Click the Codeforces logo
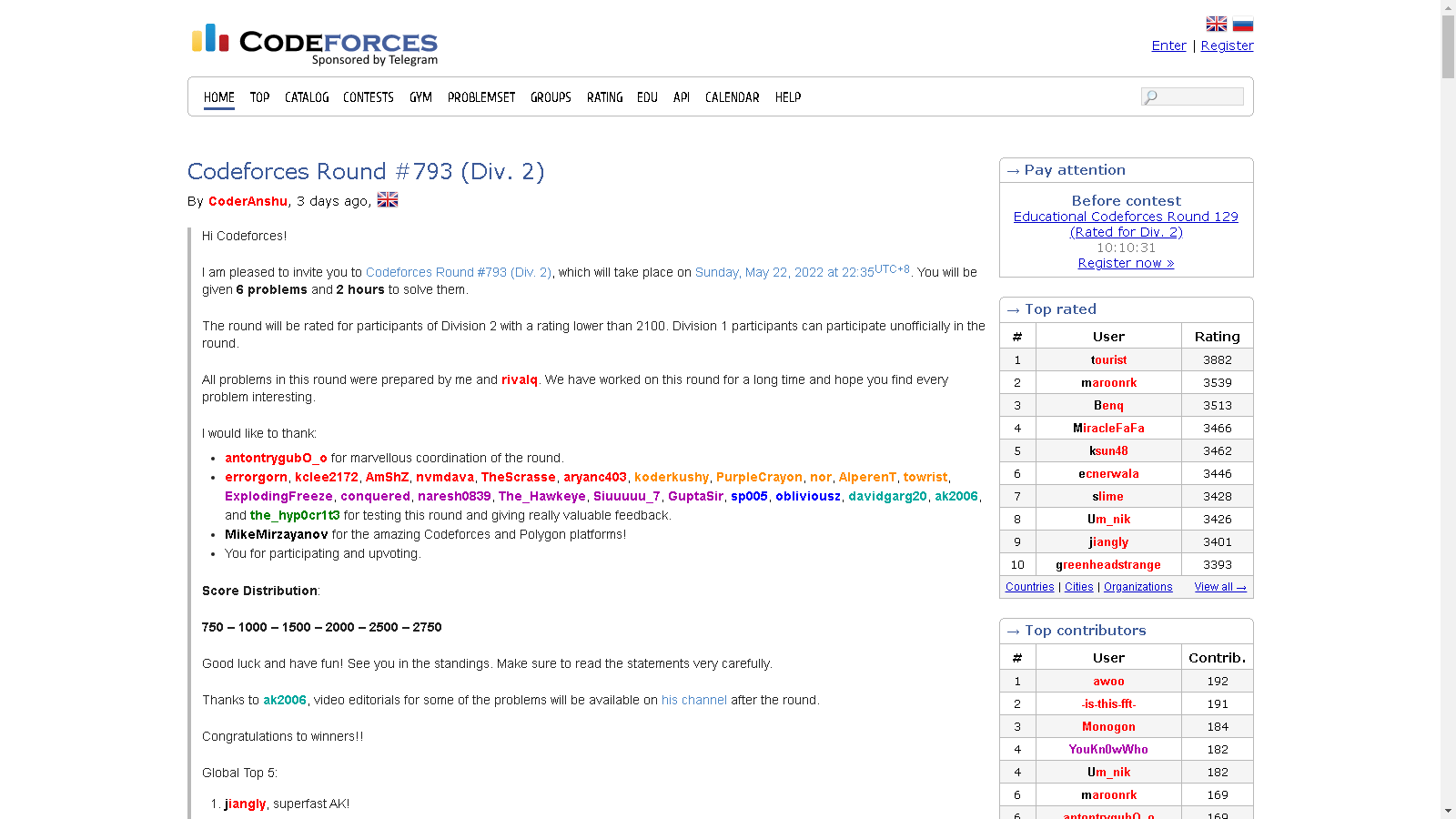Image resolution: width=1456 pixels, height=819 pixels. click(315, 45)
